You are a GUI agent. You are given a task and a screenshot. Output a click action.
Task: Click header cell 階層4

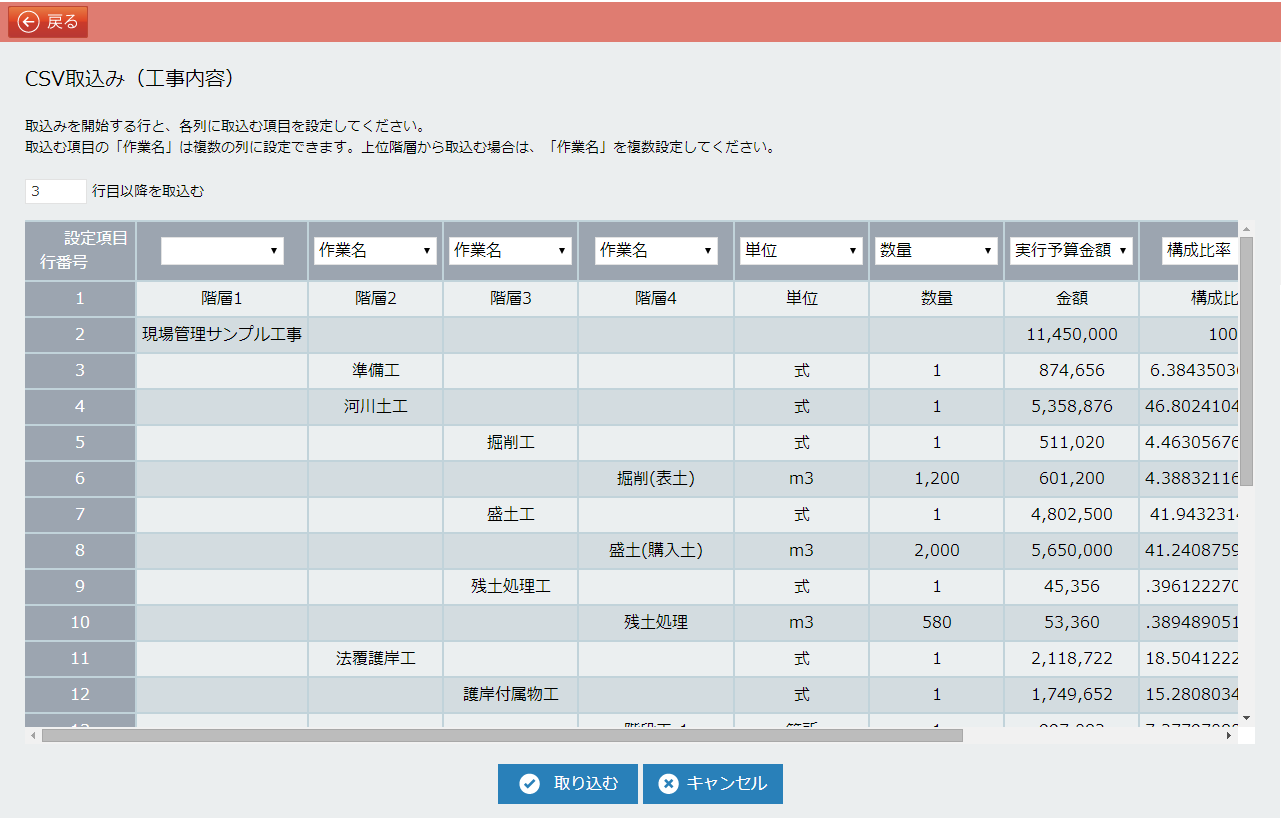tap(656, 298)
